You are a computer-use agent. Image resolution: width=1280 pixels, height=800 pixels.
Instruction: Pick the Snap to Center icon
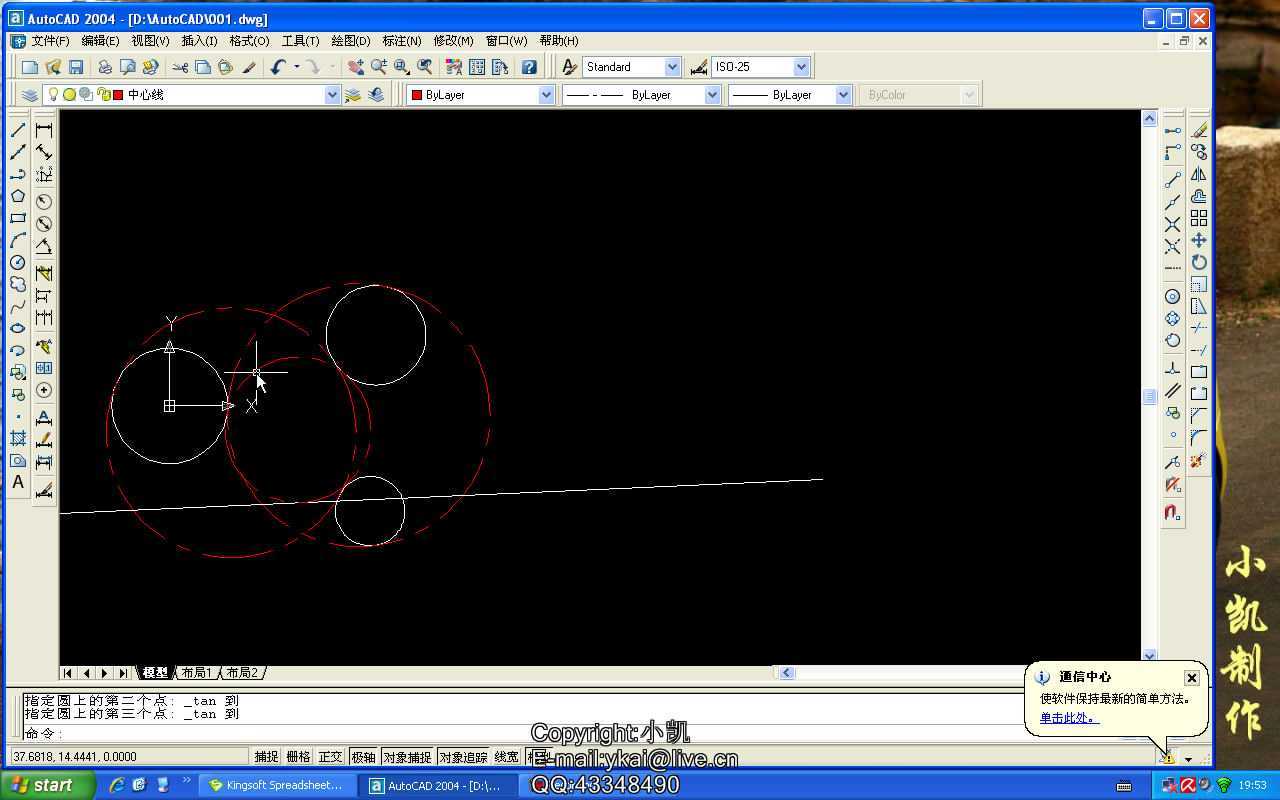pos(1173,297)
